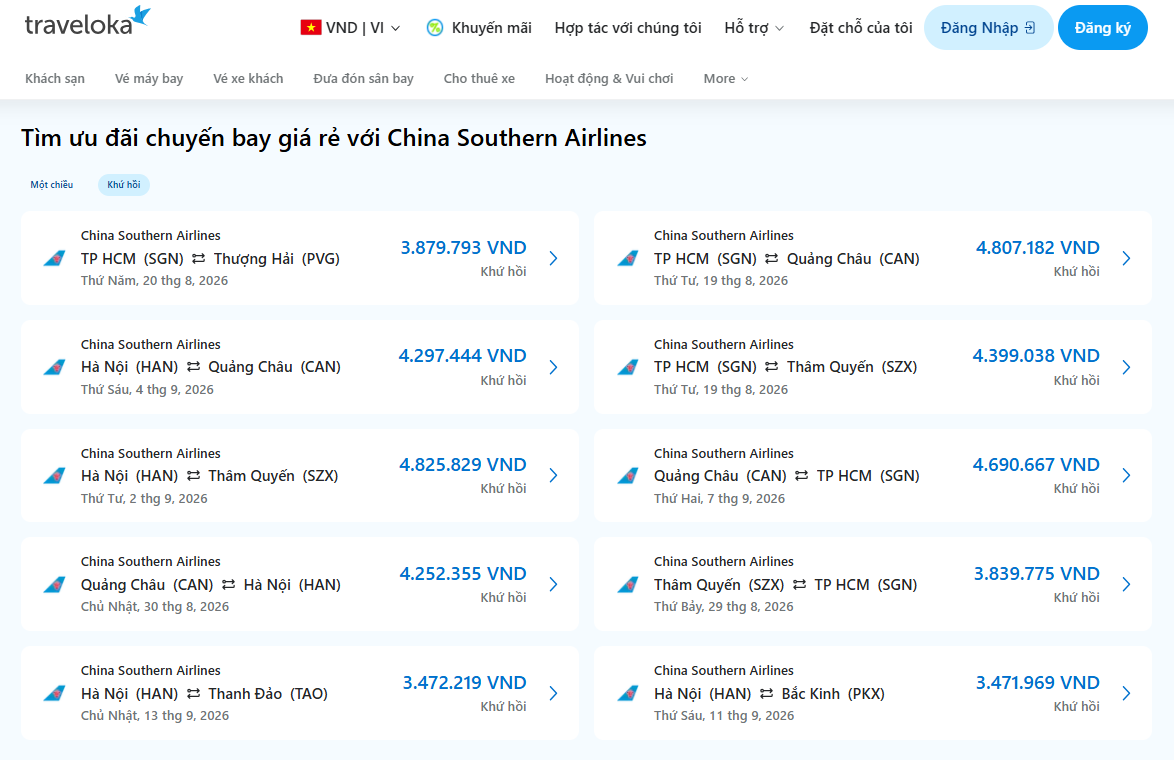Click date Thứ Sáu, 11 thg 9, 2026
The width and height of the screenshot is (1174, 760).
click(724, 716)
